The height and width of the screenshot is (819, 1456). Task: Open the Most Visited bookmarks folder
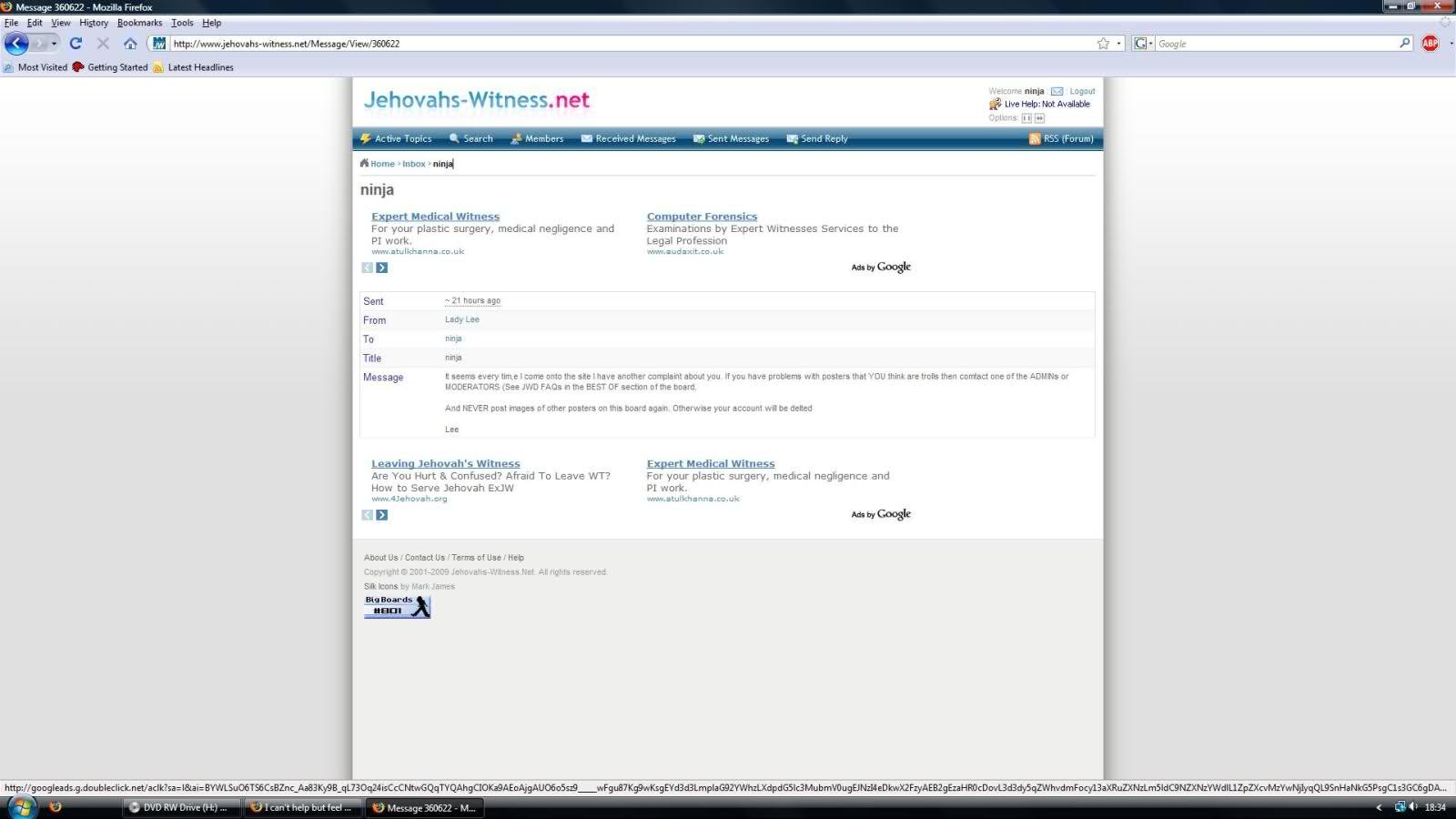coord(35,67)
